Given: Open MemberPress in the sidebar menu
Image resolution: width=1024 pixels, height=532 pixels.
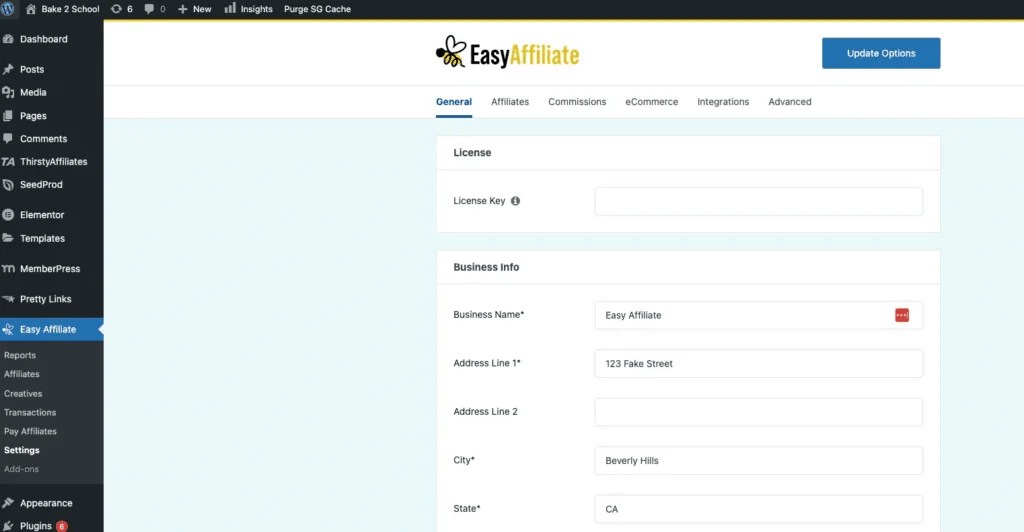Looking at the screenshot, I should pyautogui.click(x=50, y=269).
